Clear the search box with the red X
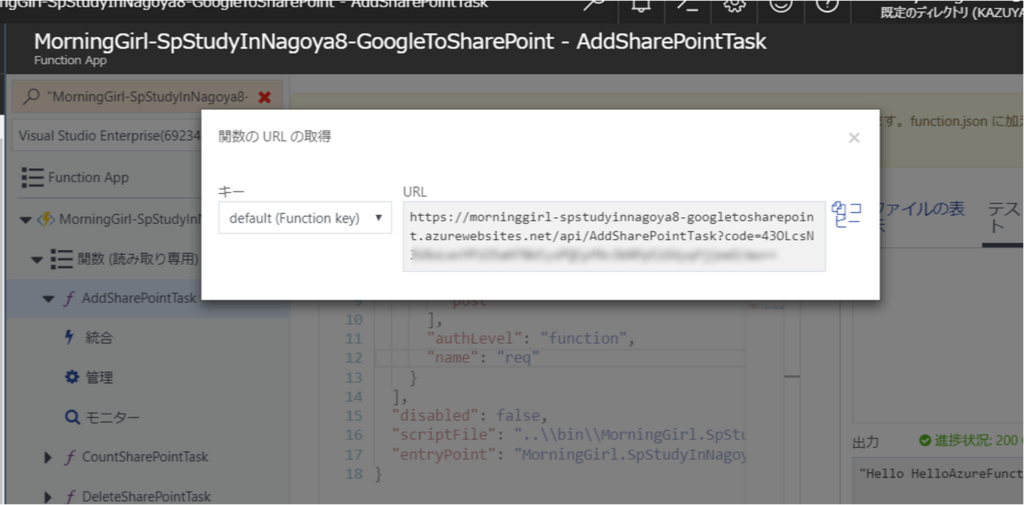The height and width of the screenshot is (505, 1024). tap(264, 97)
